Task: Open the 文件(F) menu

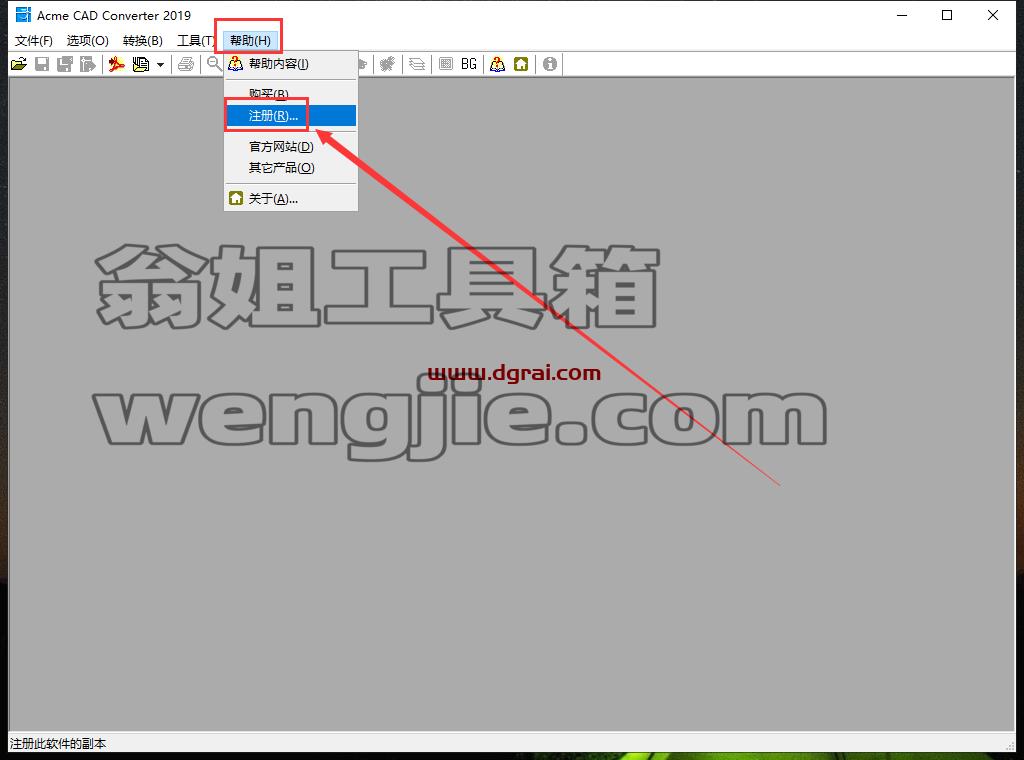Action: coord(34,40)
